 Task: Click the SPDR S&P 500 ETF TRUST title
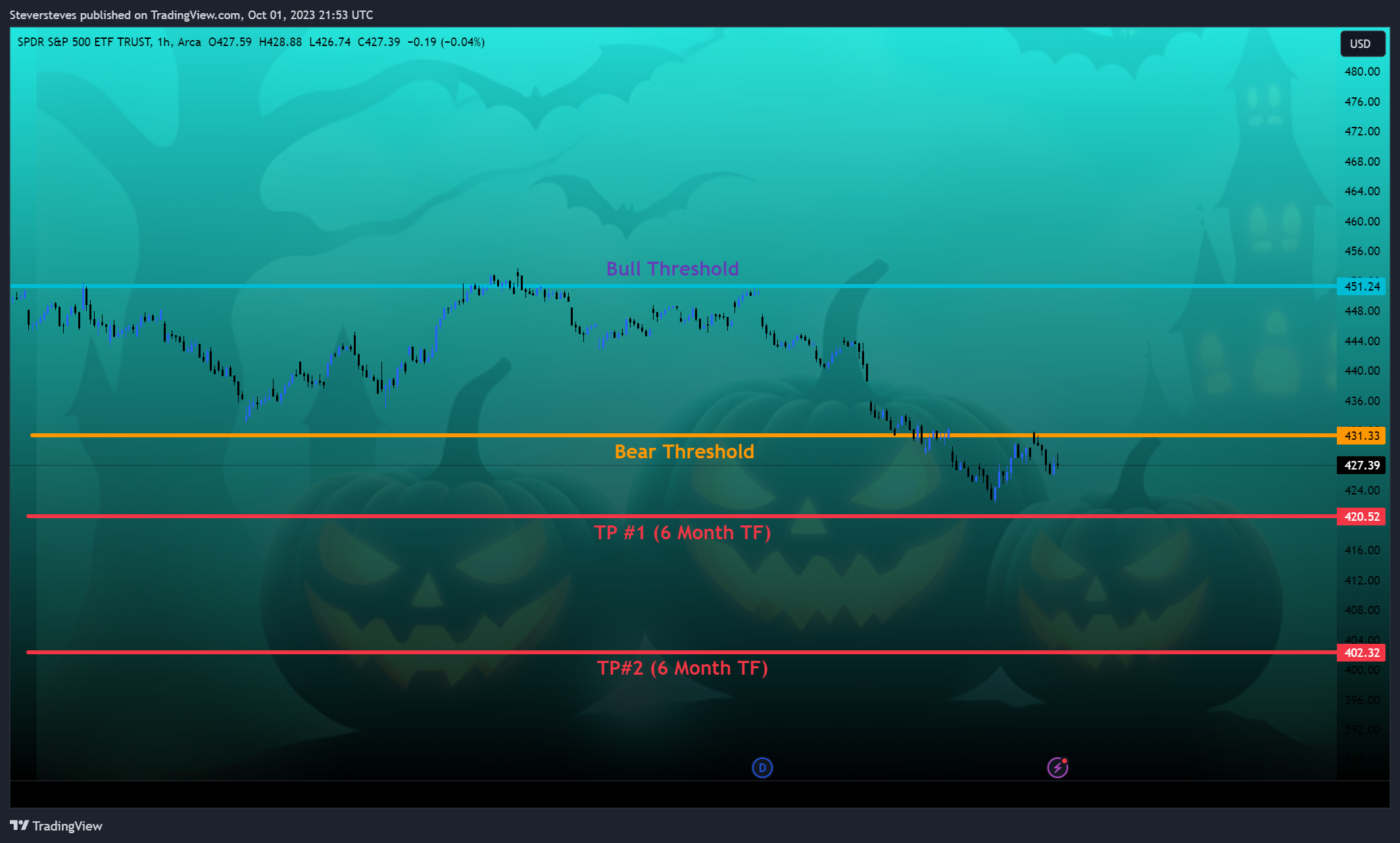click(84, 42)
